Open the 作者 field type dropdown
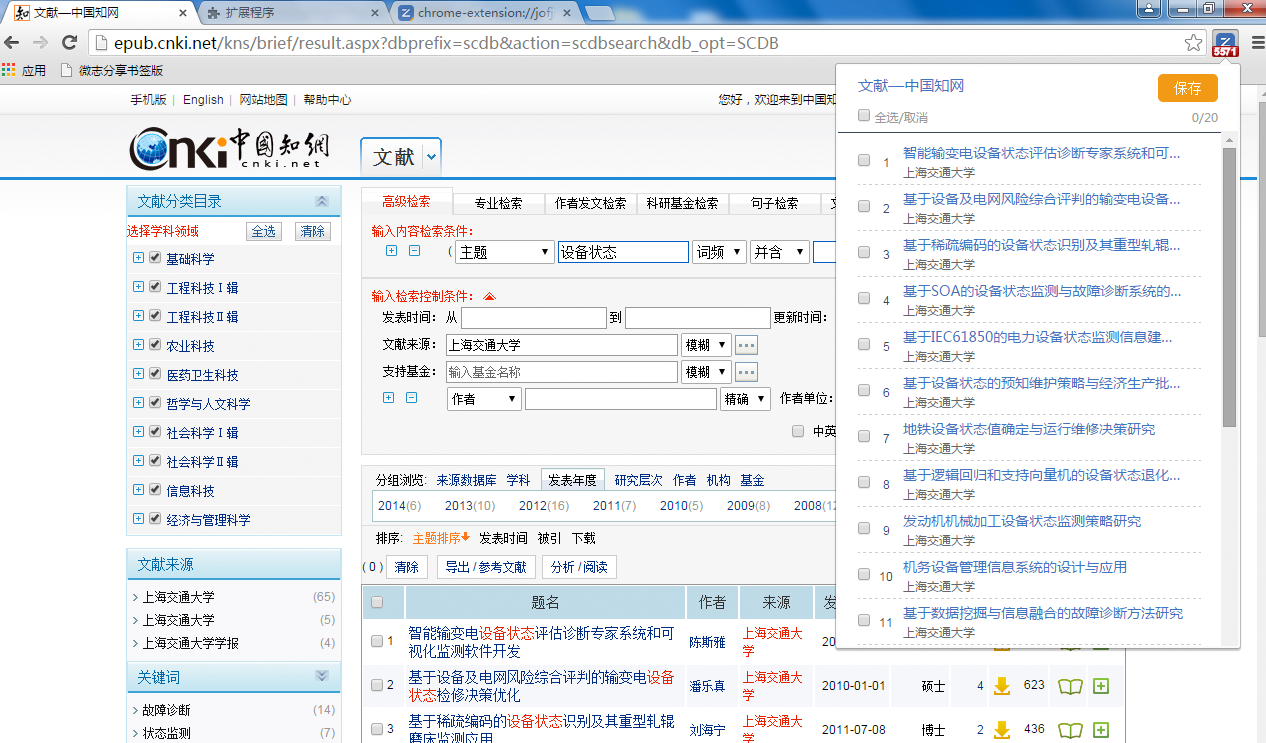Image resolution: width=1266 pixels, height=743 pixels. point(484,399)
